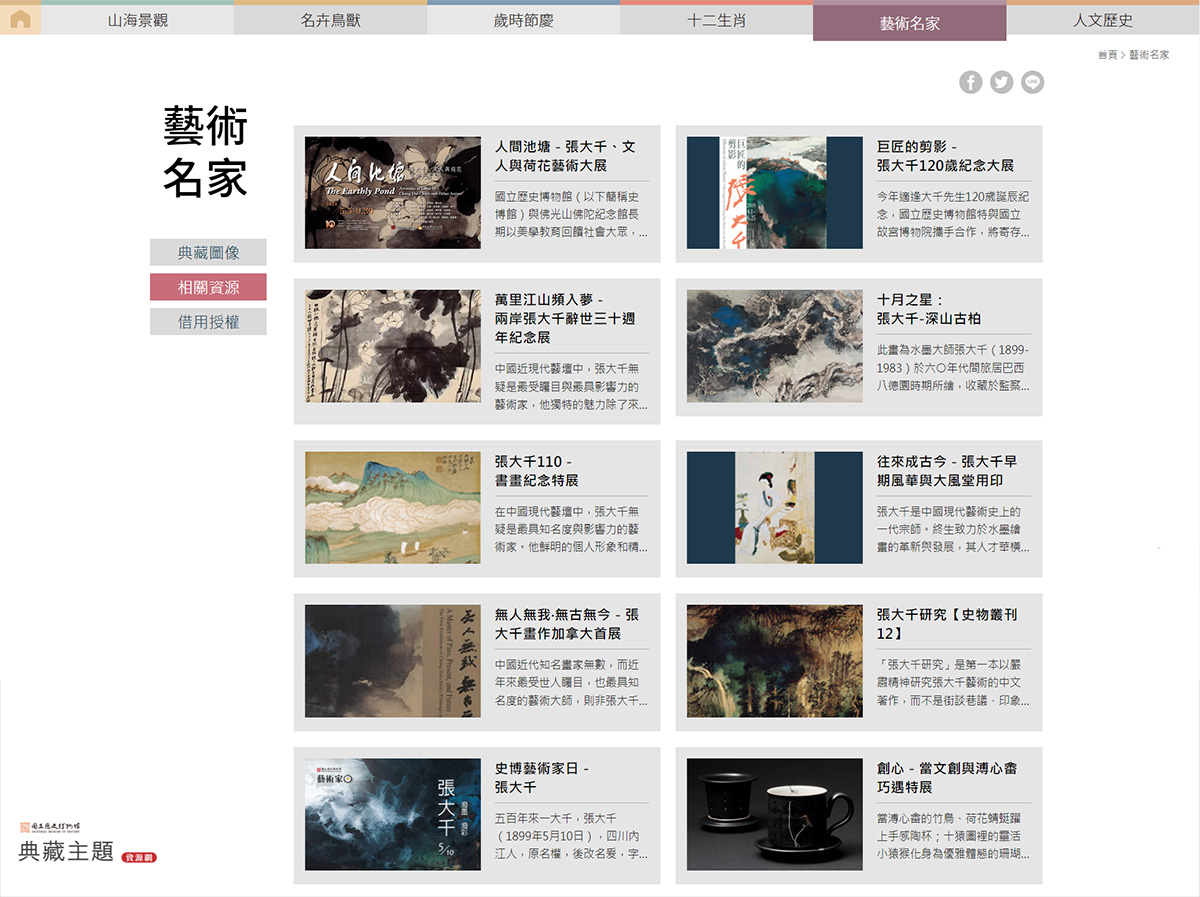Click the 首頁 breadcrumb link
The width and height of the screenshot is (1200, 897).
coord(1107,55)
